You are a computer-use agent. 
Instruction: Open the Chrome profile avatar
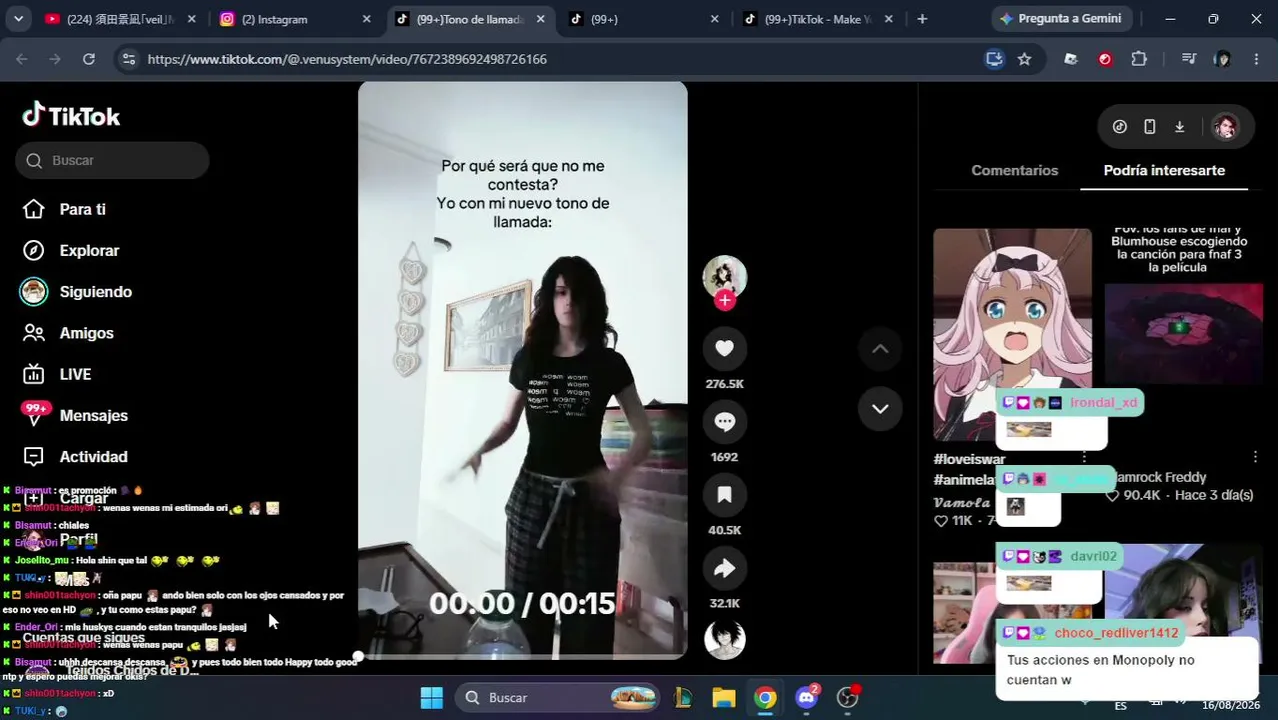(1222, 59)
